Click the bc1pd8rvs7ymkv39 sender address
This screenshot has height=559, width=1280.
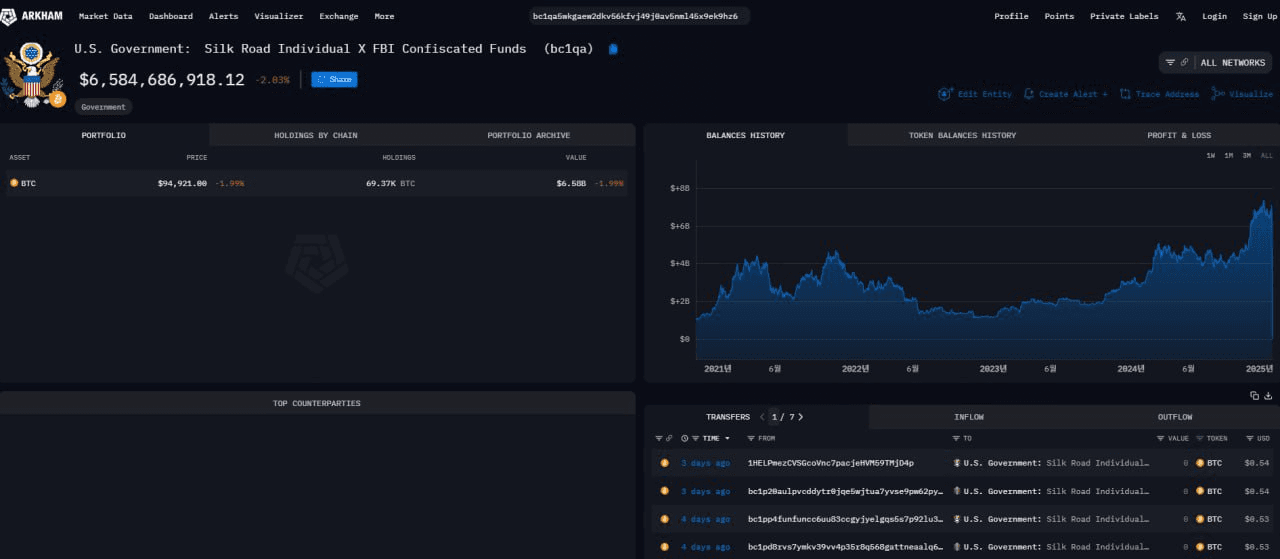(845, 547)
